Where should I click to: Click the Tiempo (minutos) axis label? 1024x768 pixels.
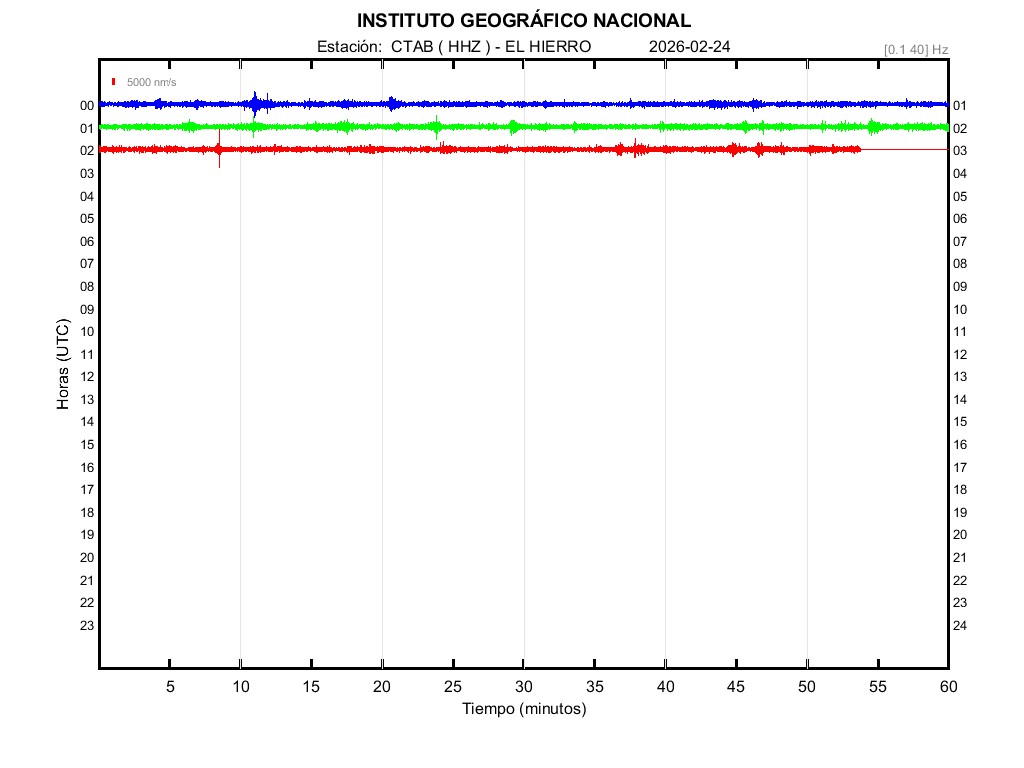click(523, 709)
